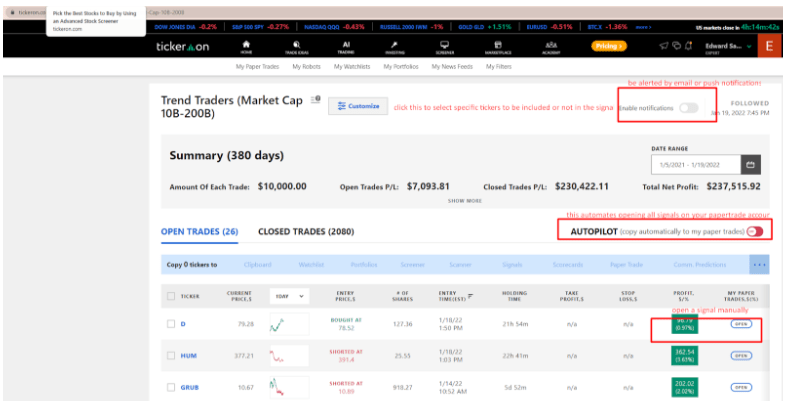Open the chat messages icon
Image resolution: width=785 pixels, height=407 pixels.
[x=676, y=46]
